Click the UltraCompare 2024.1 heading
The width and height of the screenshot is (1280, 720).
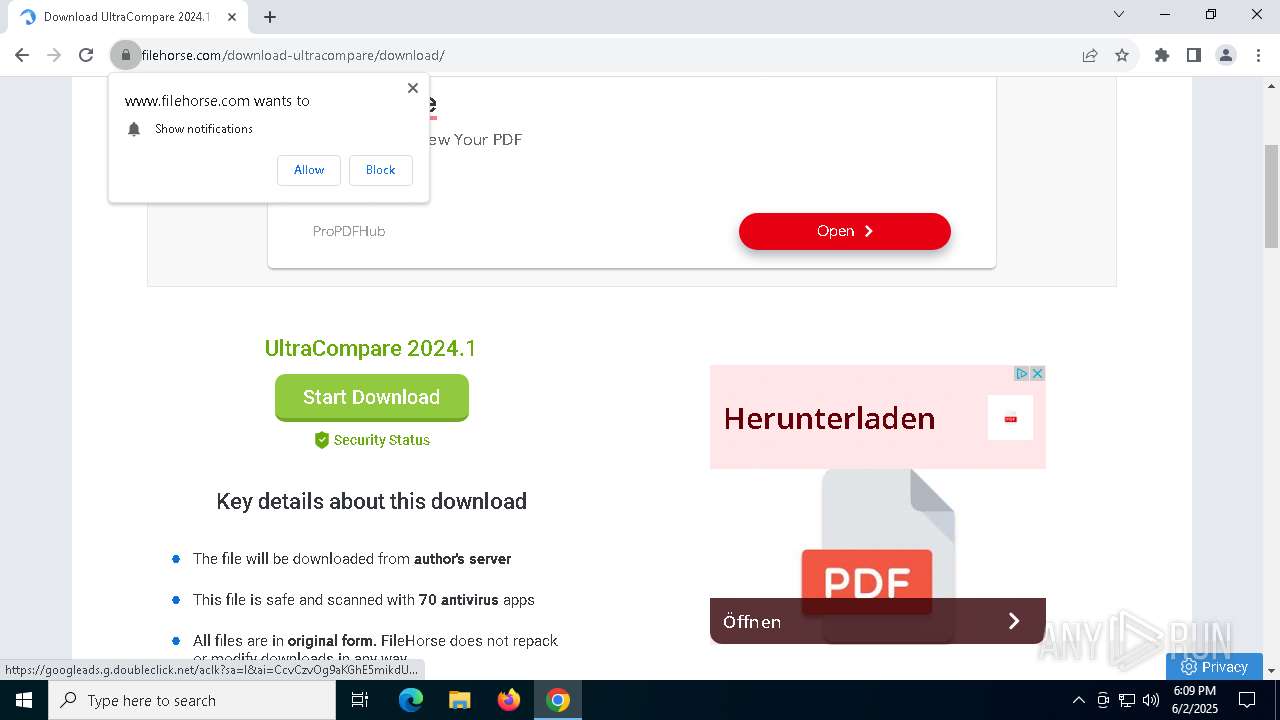coord(371,348)
